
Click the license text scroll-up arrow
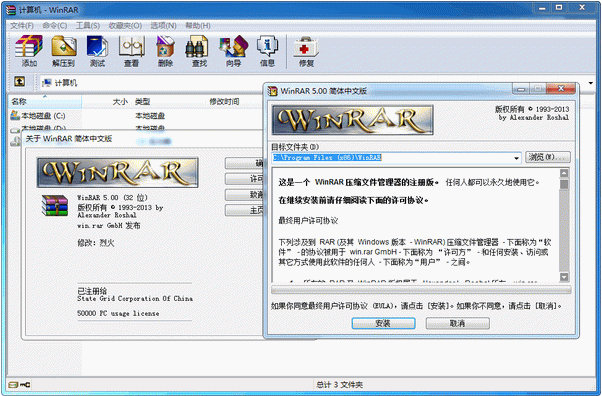(564, 173)
